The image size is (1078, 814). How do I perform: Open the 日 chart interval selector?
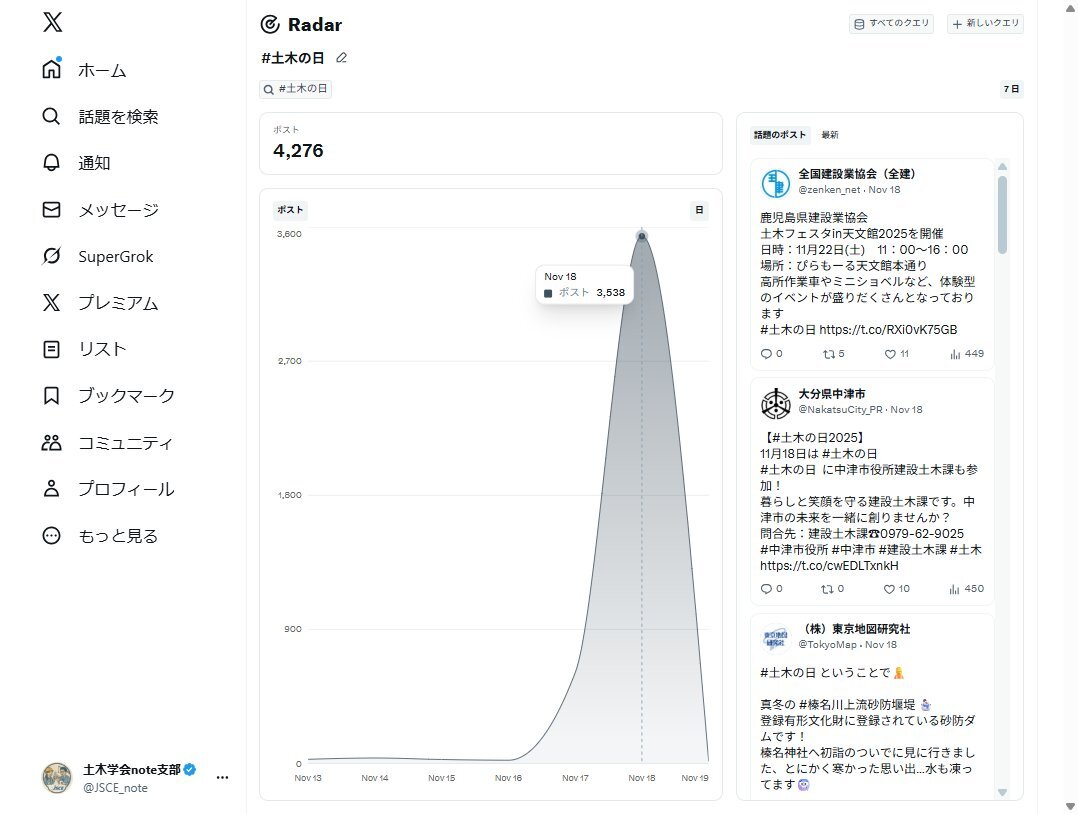point(700,210)
